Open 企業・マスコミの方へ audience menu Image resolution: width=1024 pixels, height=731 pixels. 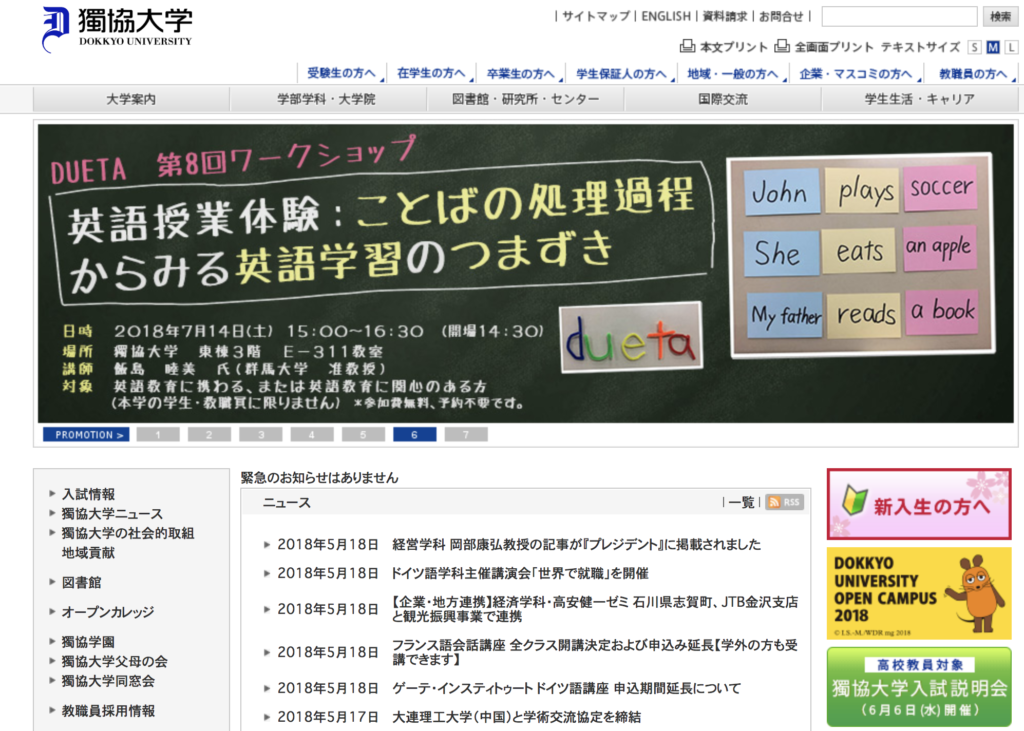point(856,73)
